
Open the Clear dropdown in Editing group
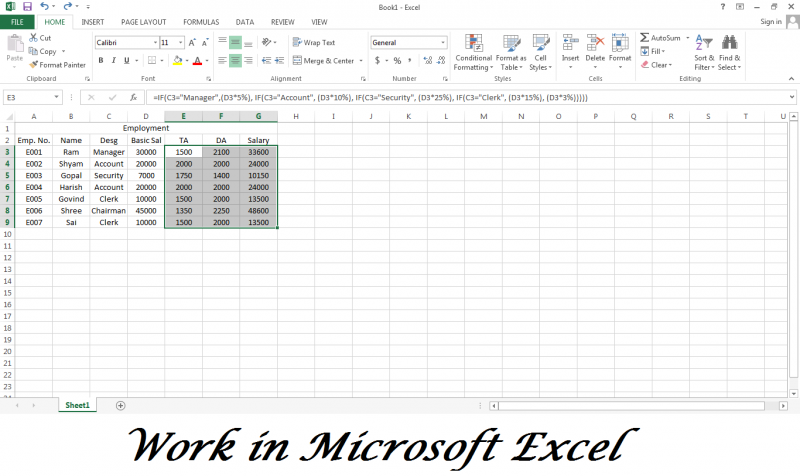pos(657,65)
